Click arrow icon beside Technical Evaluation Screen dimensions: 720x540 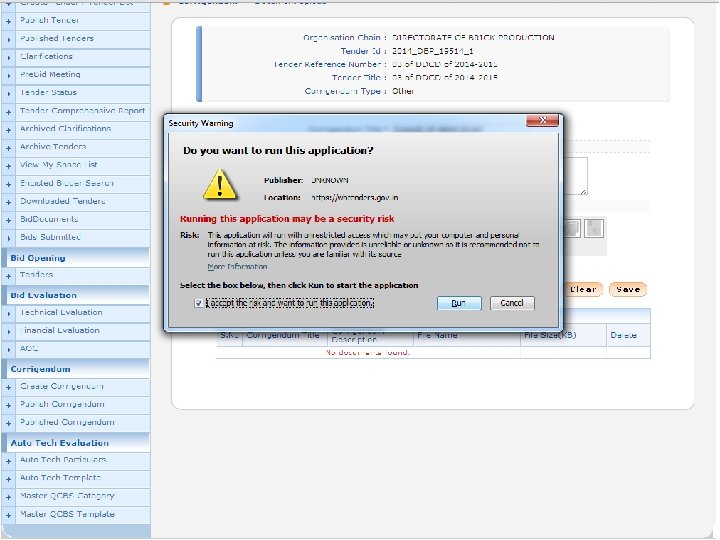(x=8, y=313)
